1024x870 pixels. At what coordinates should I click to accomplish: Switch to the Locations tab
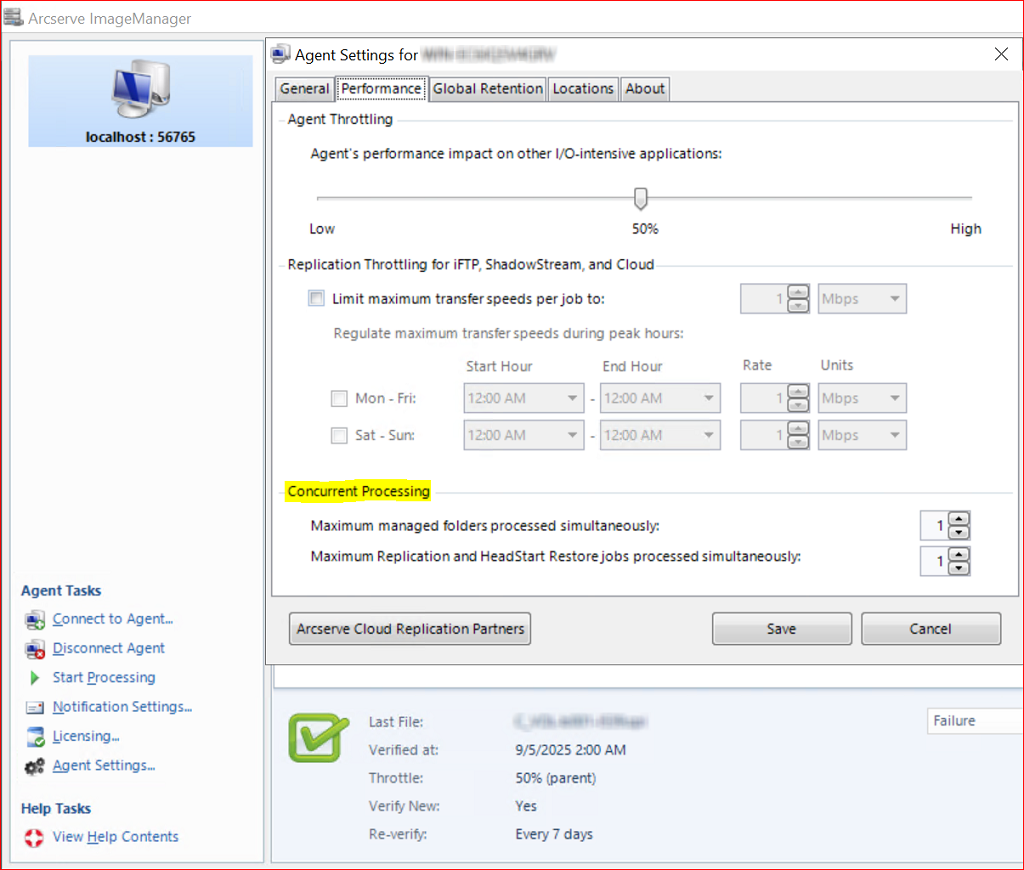tap(583, 89)
